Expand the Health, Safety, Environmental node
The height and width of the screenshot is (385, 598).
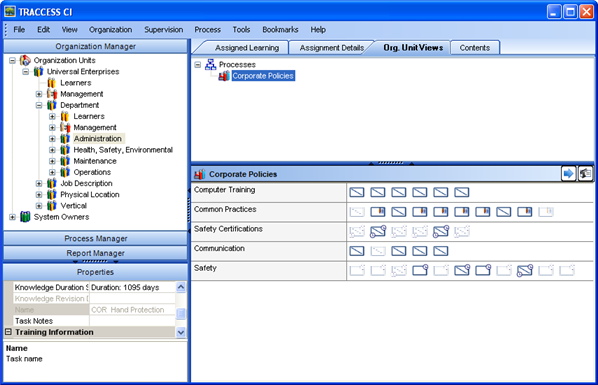[x=52, y=150]
